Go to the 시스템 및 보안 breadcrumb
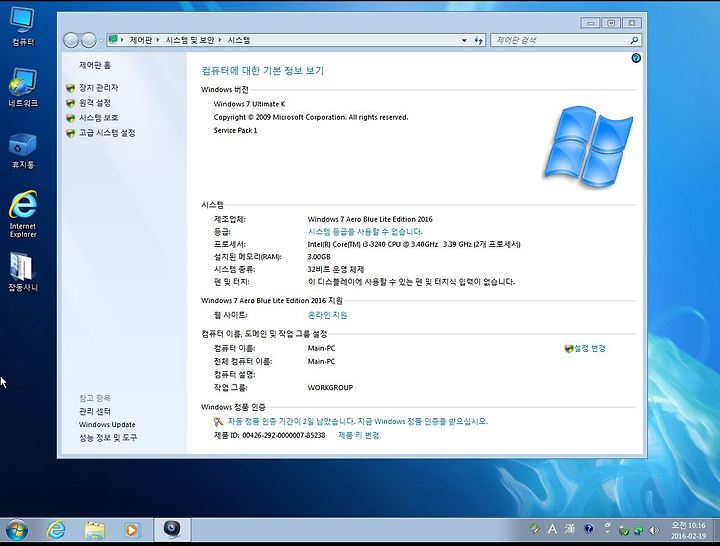Image resolution: width=720 pixels, height=546 pixels. click(x=190, y=40)
